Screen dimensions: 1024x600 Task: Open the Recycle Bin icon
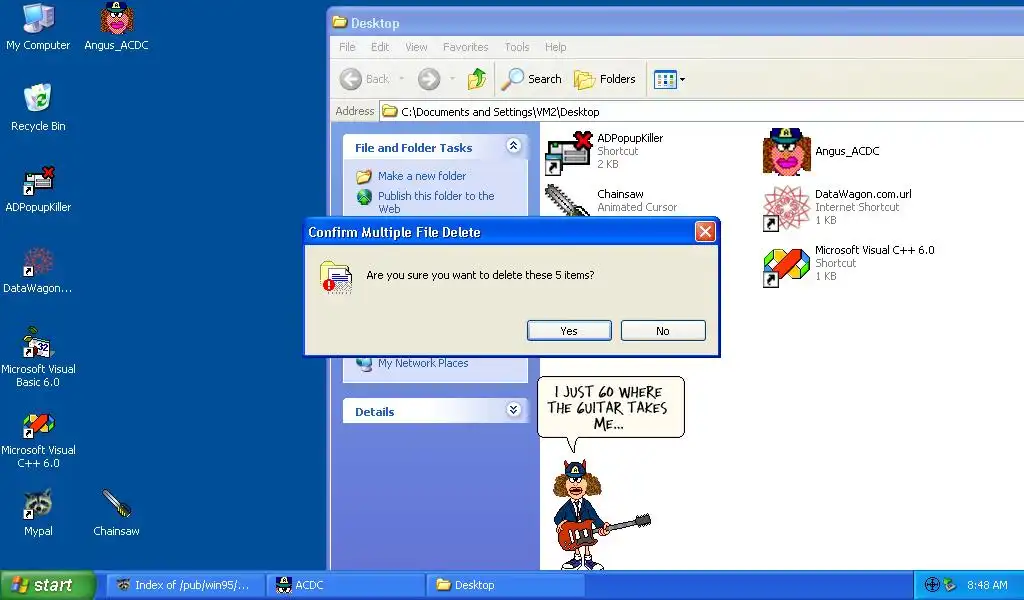(x=38, y=107)
